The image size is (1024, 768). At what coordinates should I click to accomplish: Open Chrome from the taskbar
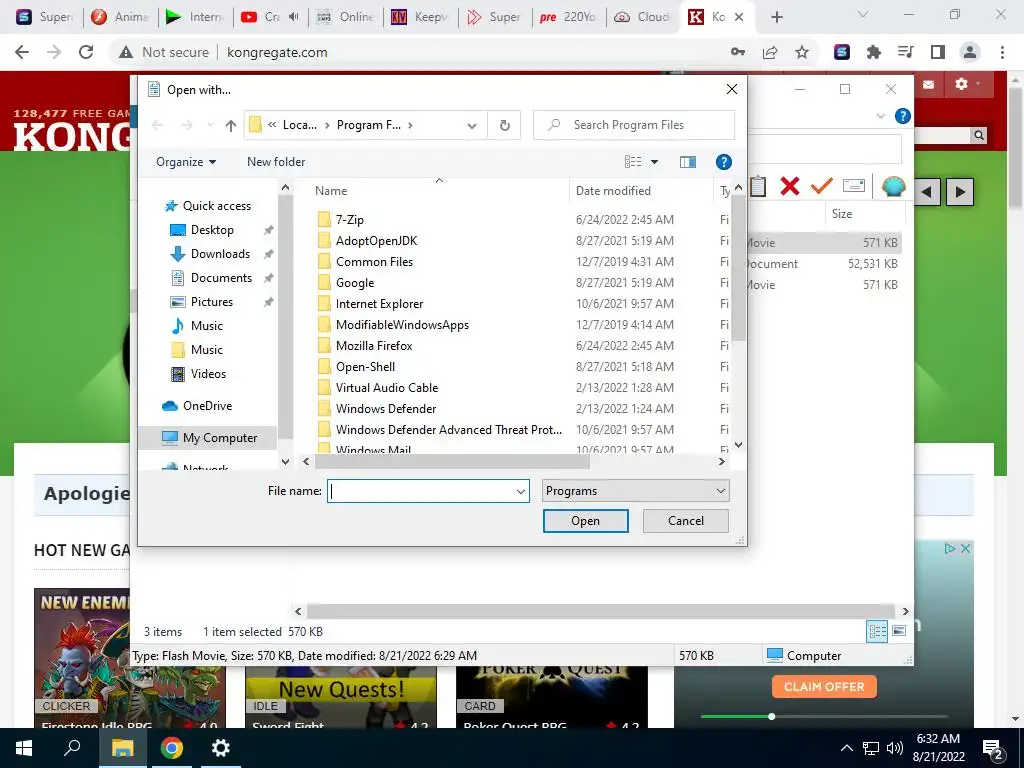(x=172, y=748)
